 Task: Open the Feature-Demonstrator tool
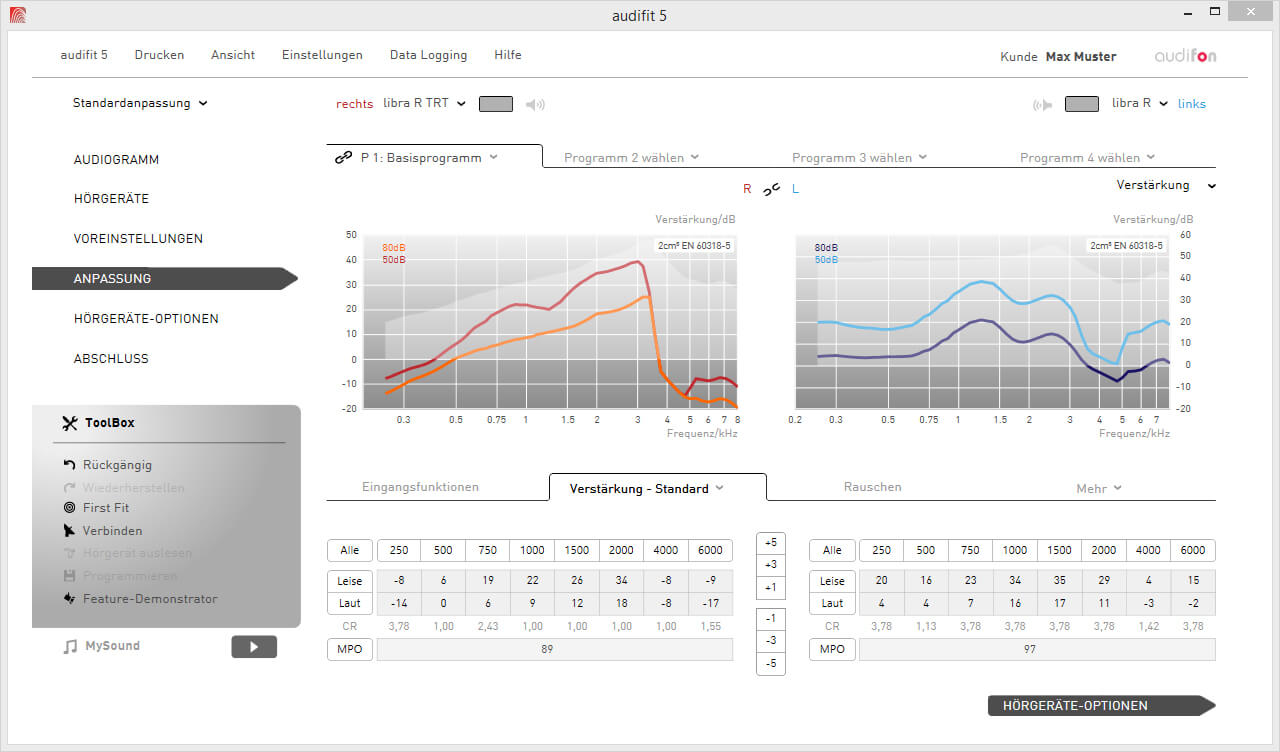coord(70,599)
